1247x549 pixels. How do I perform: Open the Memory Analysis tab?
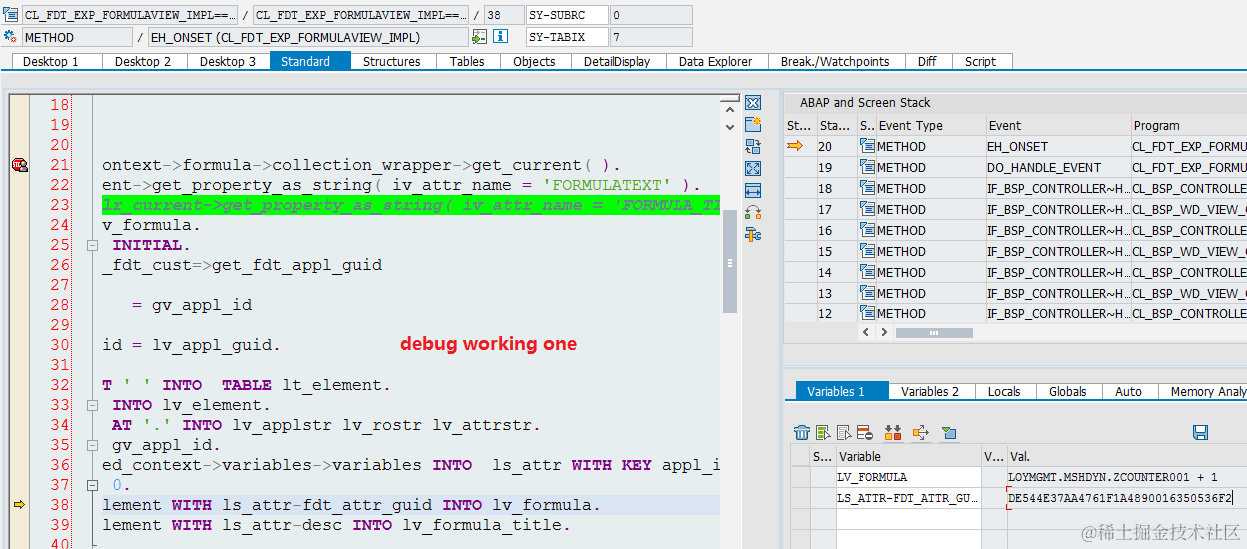pos(1203,391)
